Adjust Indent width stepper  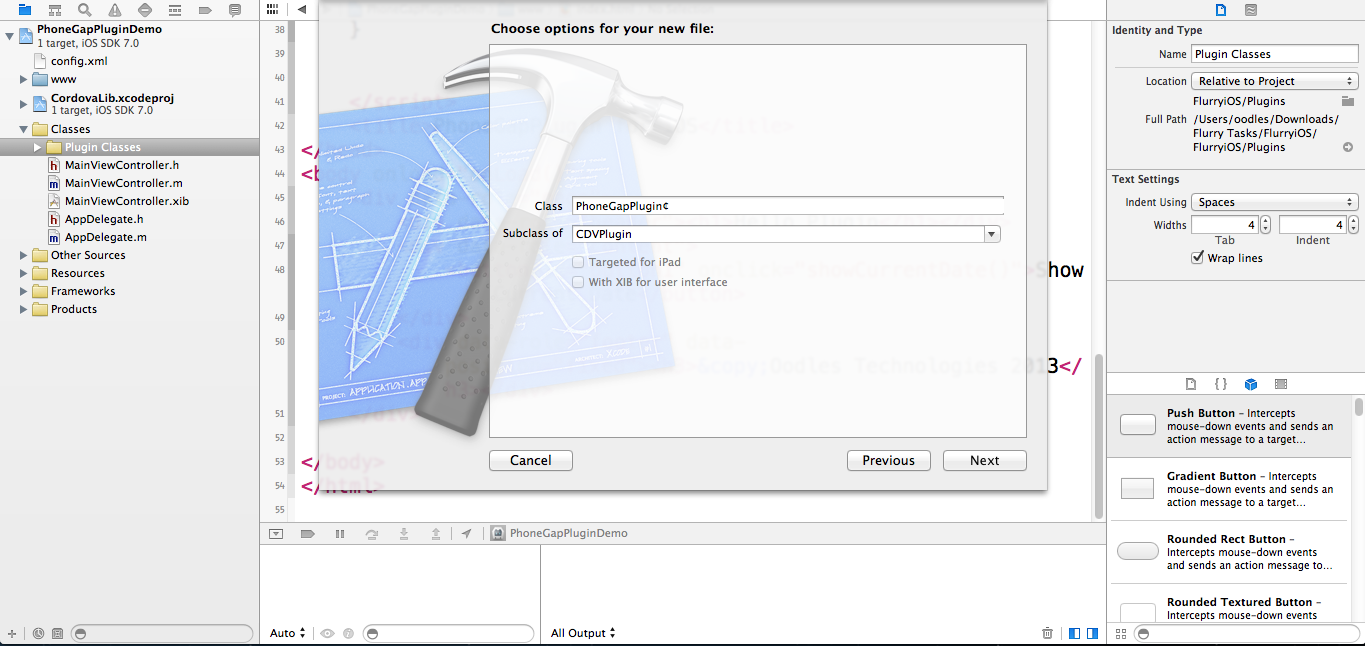tap(1353, 225)
